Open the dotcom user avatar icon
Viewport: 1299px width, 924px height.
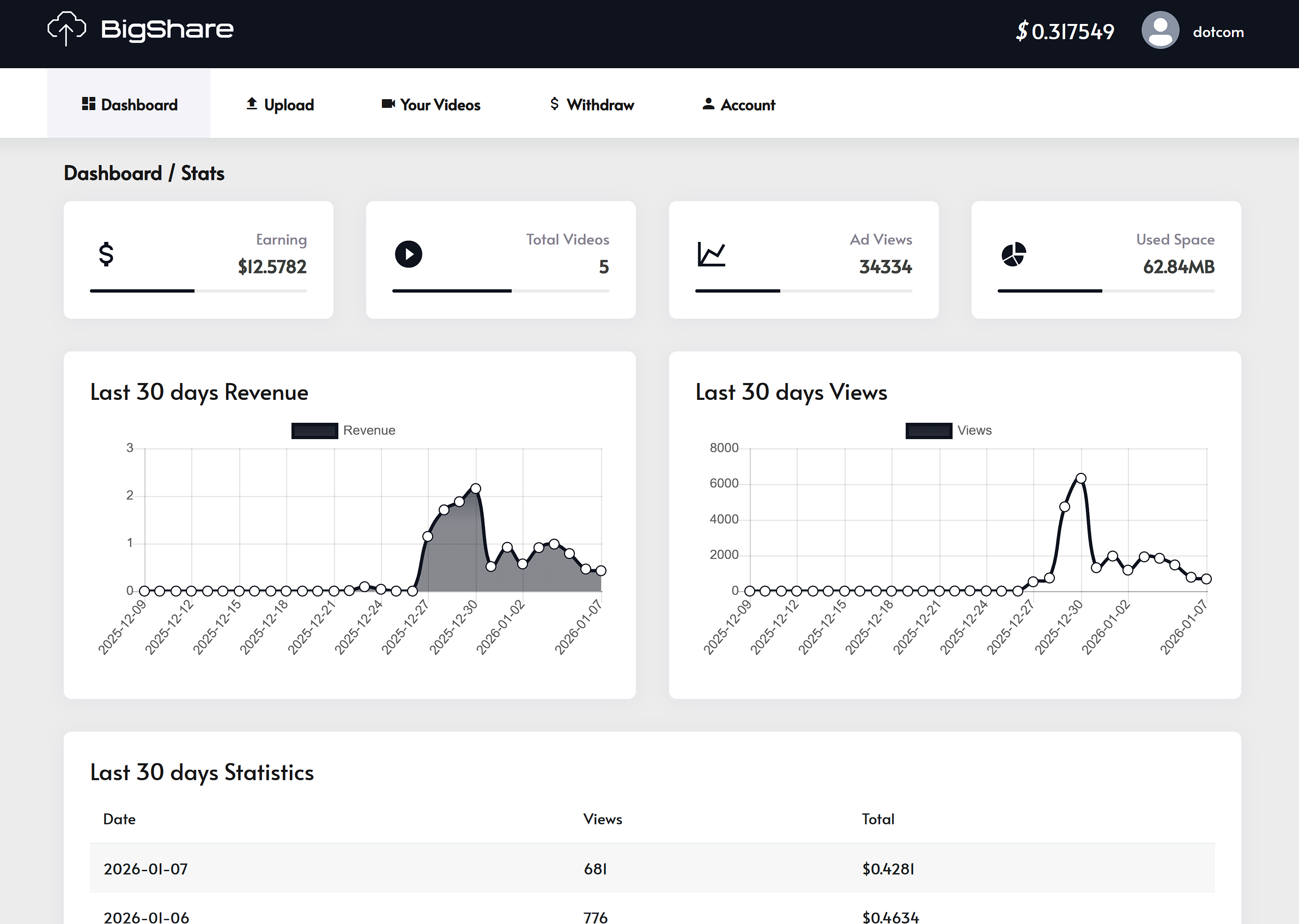[x=1160, y=30]
